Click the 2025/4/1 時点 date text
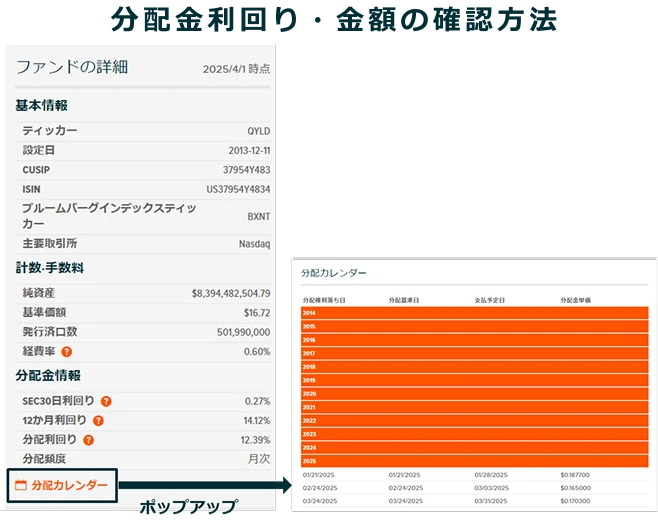 pyautogui.click(x=236, y=69)
